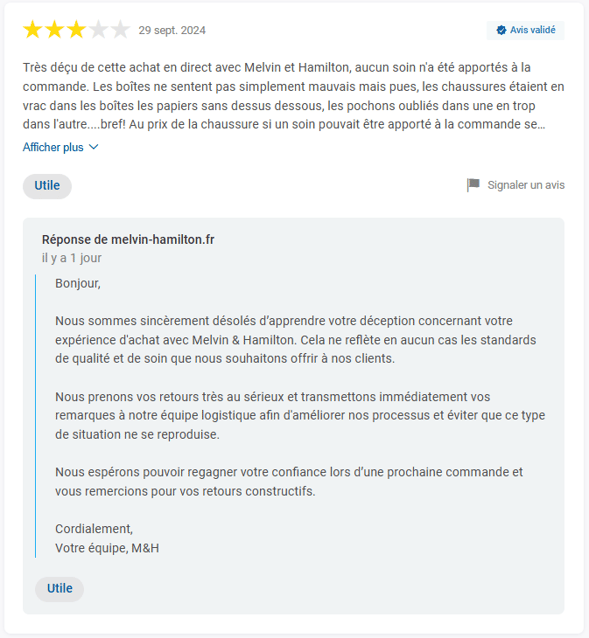Click the Avis validé badge
The height and width of the screenshot is (638, 589).
click(525, 30)
